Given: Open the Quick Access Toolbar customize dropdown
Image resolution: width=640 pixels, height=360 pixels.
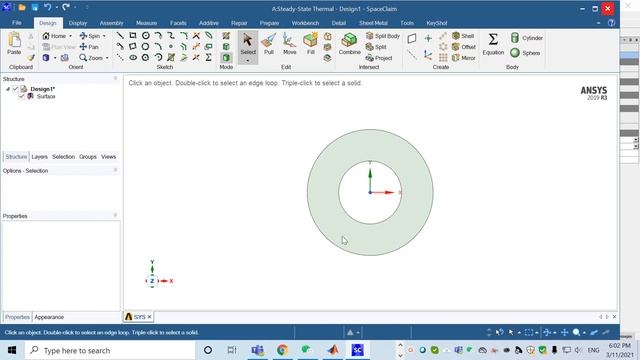Looking at the screenshot, I should click(87, 7).
